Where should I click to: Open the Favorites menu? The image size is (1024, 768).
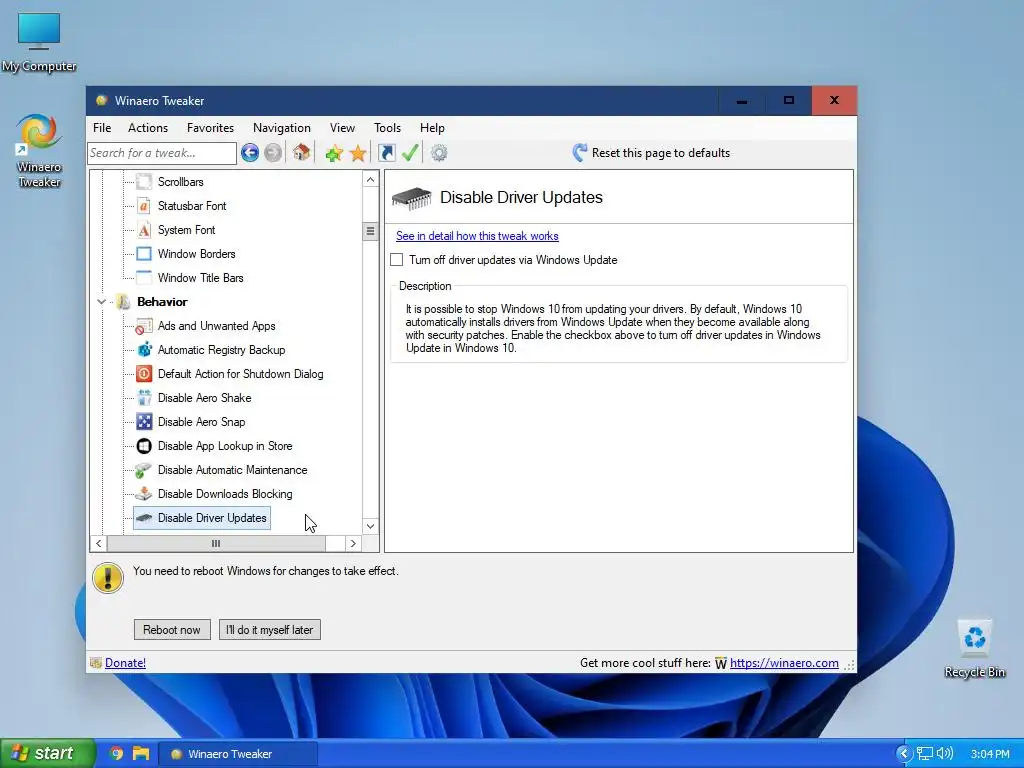[x=210, y=128]
